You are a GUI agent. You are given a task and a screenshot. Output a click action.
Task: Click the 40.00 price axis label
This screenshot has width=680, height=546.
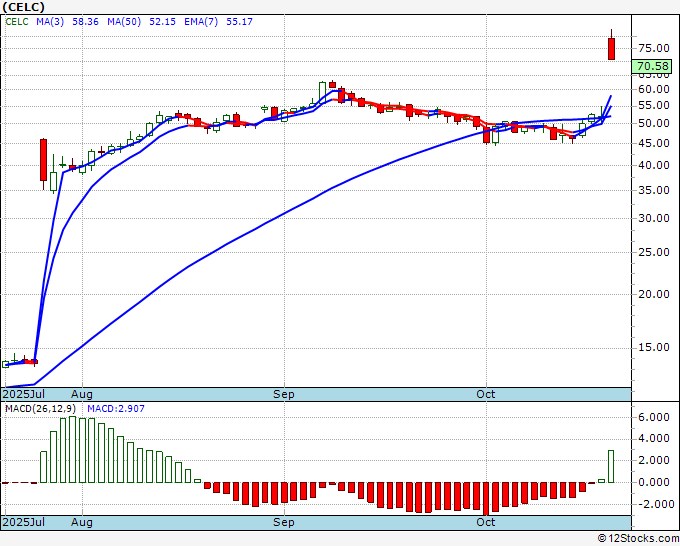(x=654, y=165)
